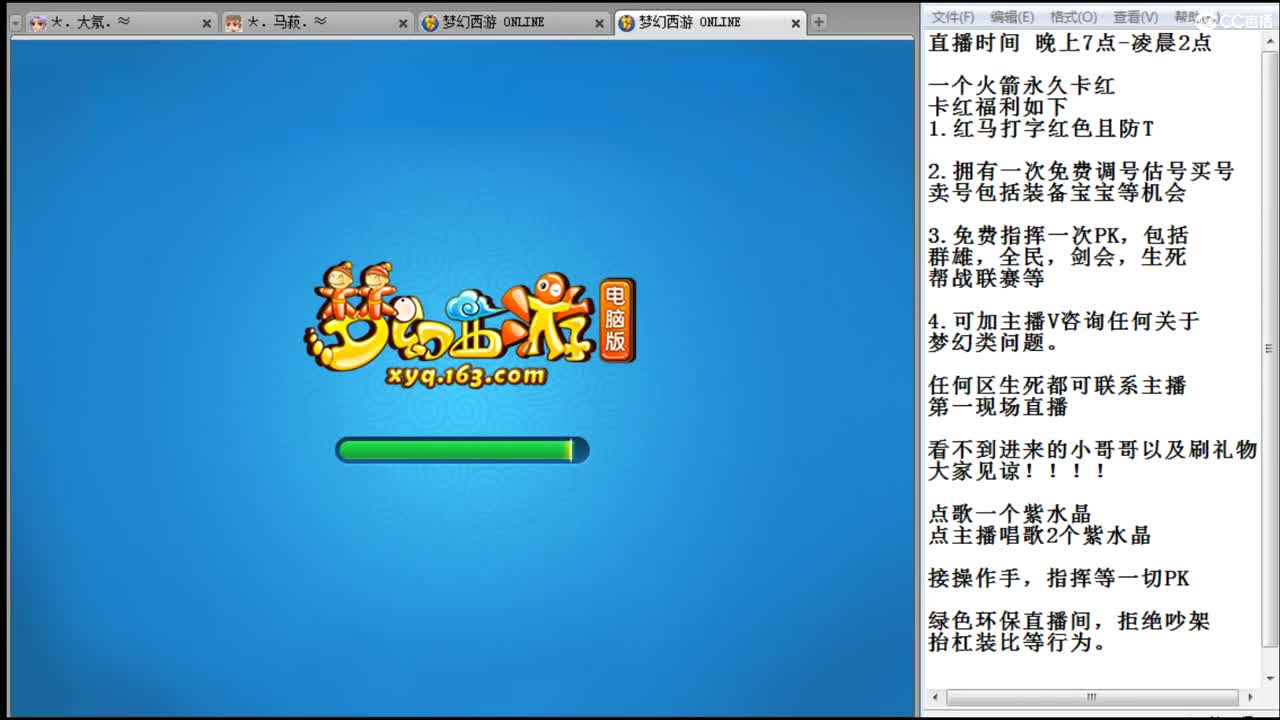
Task: Click the line 4.可加主播V咨询任何关于
Action: pos(1064,322)
